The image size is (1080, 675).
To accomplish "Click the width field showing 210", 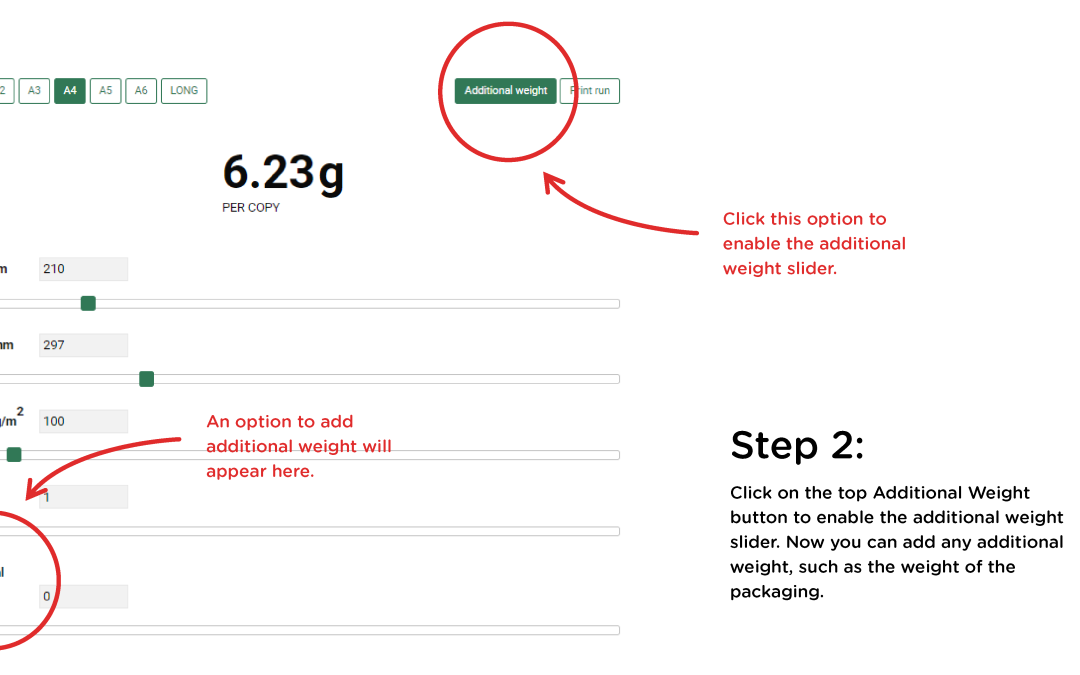I will [83, 269].
